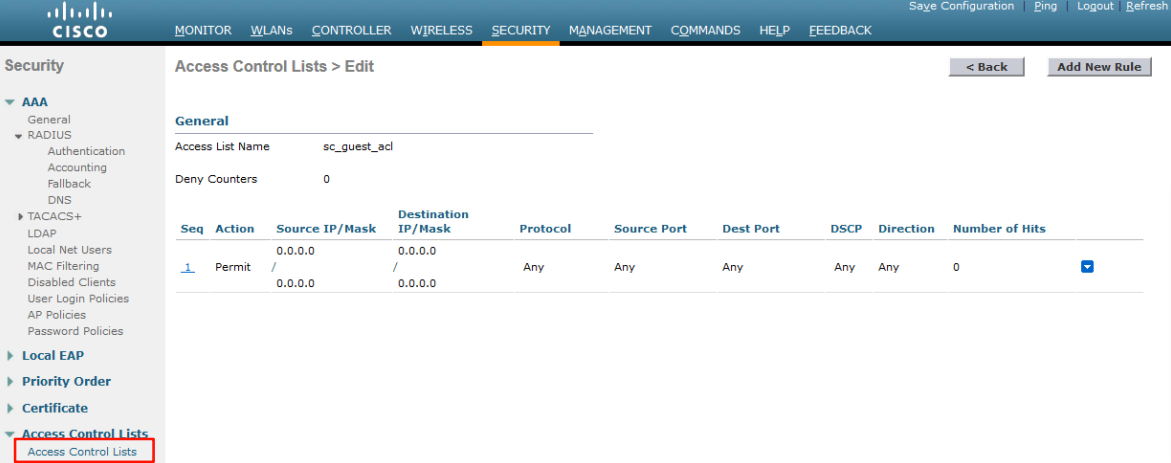Image resolution: width=1171 pixels, height=463 pixels.
Task: Open the blue dropdown arrow for rule 1
Action: [x=1087, y=267]
